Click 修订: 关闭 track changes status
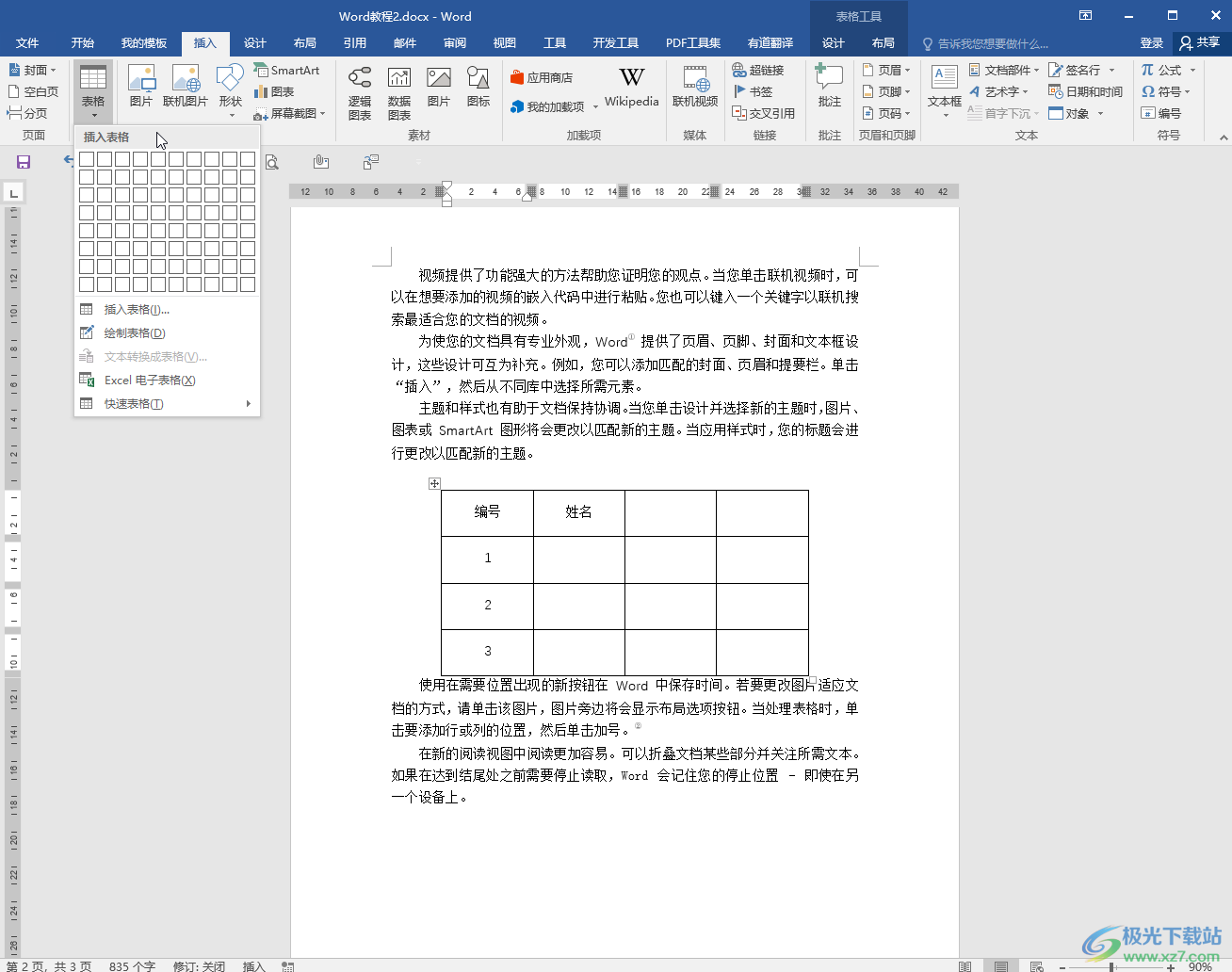The height and width of the screenshot is (972, 1232). click(199, 966)
